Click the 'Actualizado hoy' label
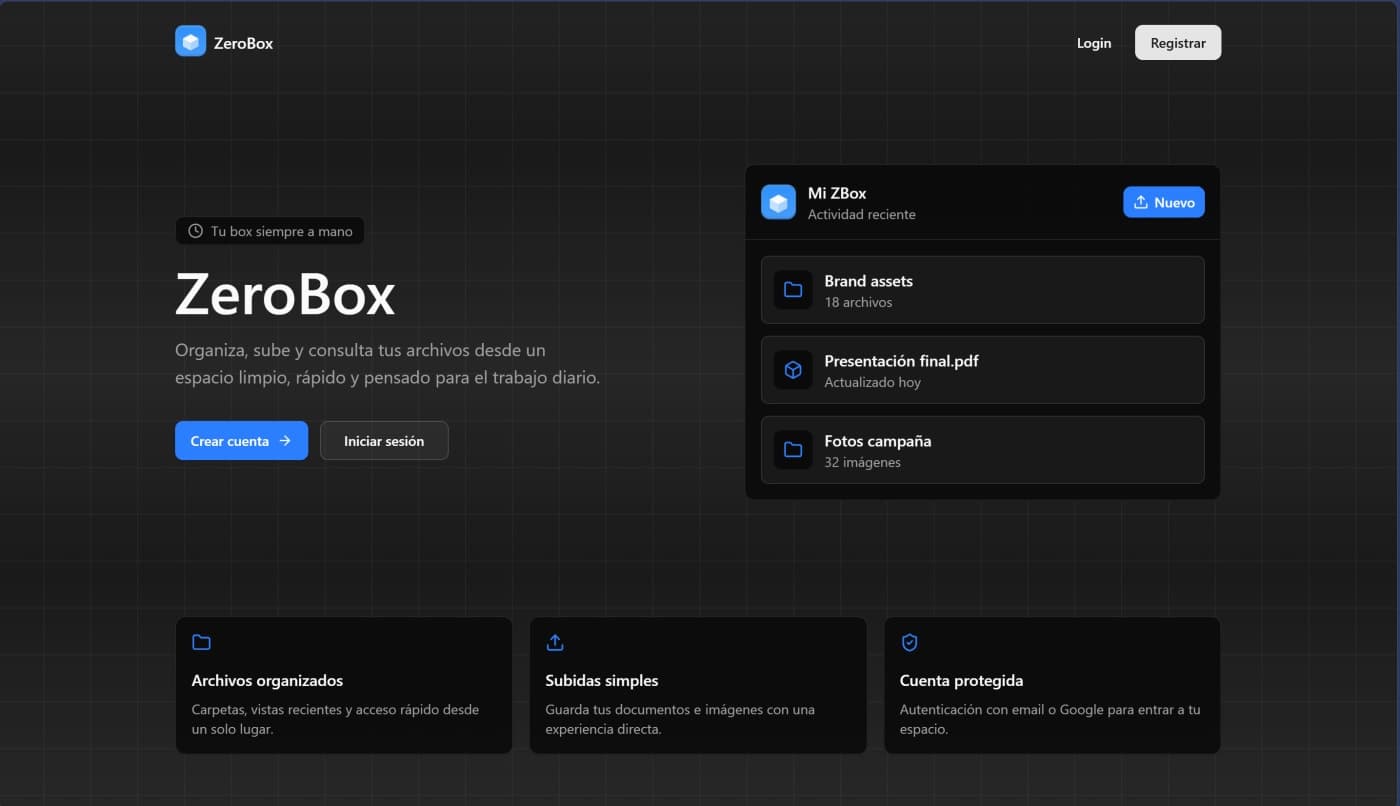The image size is (1400, 806). coord(872,382)
